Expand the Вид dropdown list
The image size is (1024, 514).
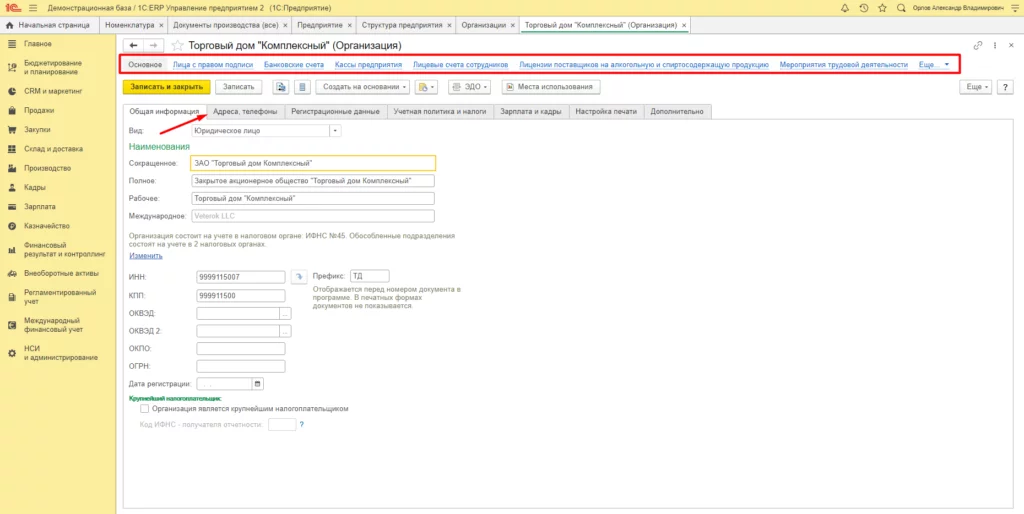click(x=336, y=131)
